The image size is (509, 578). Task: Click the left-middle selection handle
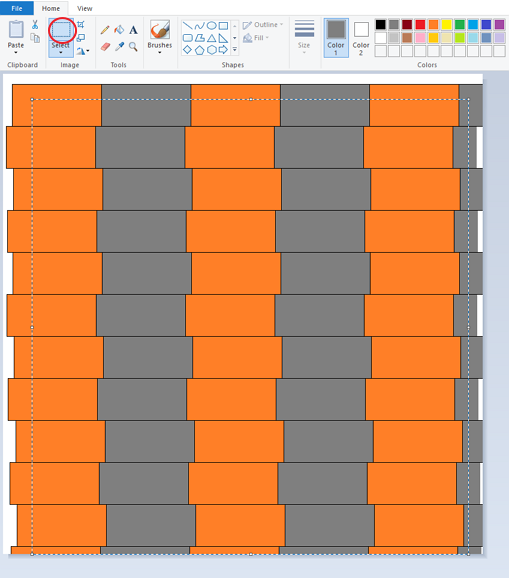point(32,327)
